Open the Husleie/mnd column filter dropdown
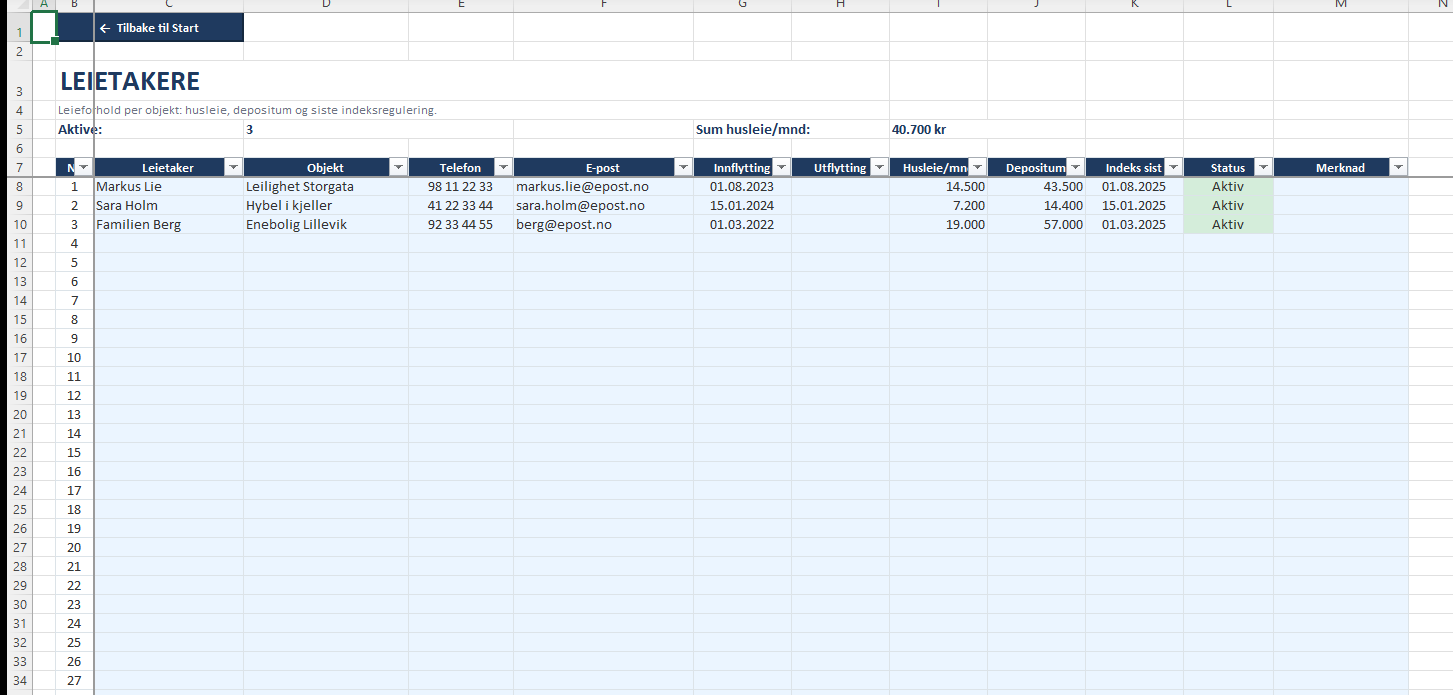 click(978, 168)
